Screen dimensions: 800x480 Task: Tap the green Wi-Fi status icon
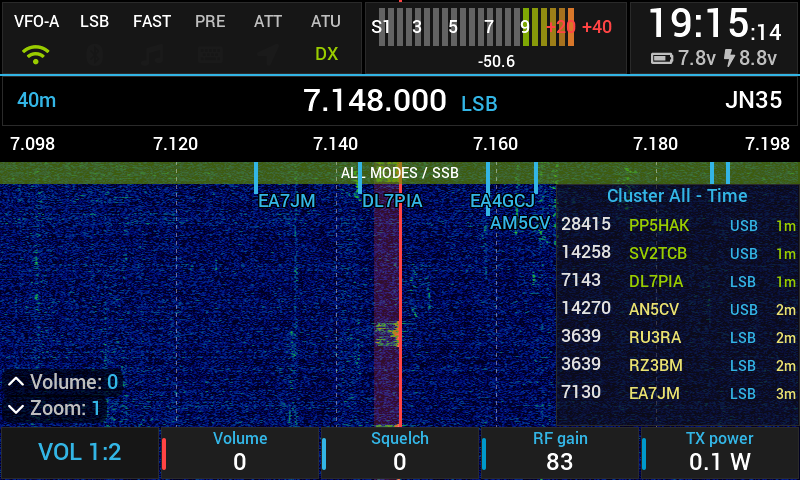pos(36,54)
